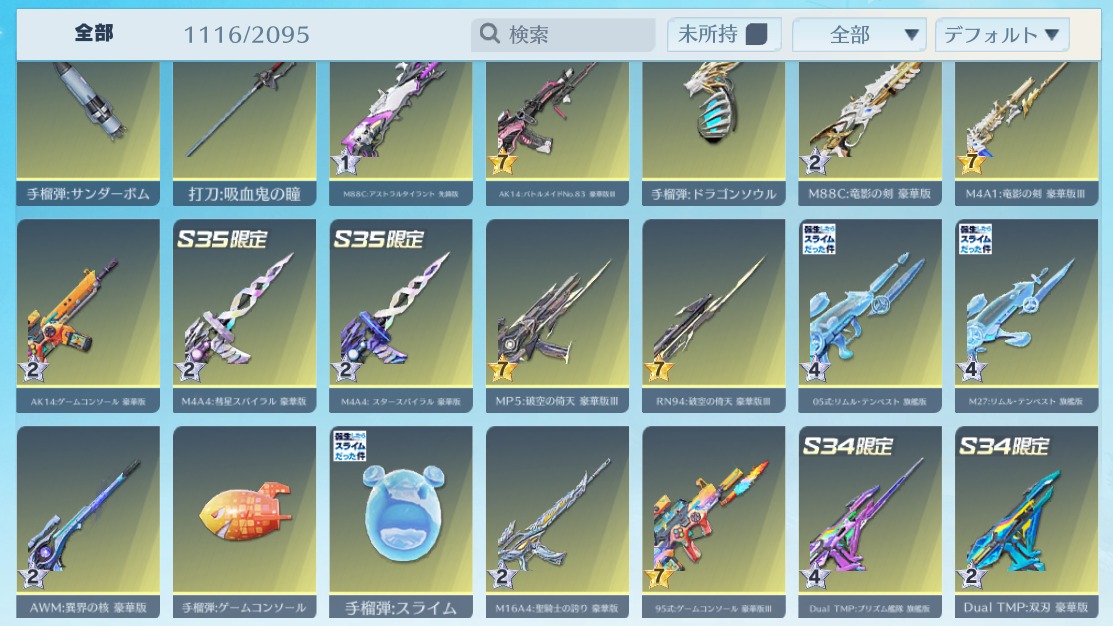Image resolution: width=1113 pixels, height=626 pixels.
Task: Click the search magnifier icon
Action: coord(490,33)
